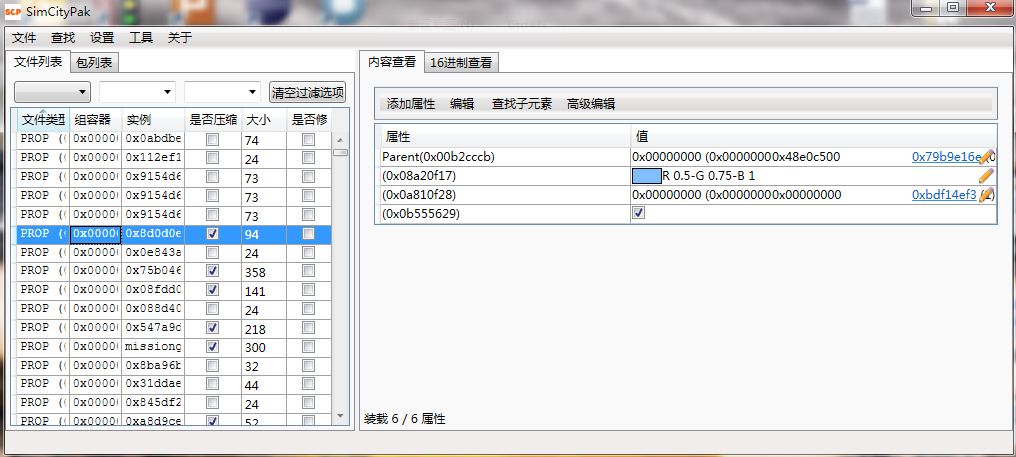Select instance cell 0x75b046
The width and height of the screenshot is (1016, 457).
(154, 270)
